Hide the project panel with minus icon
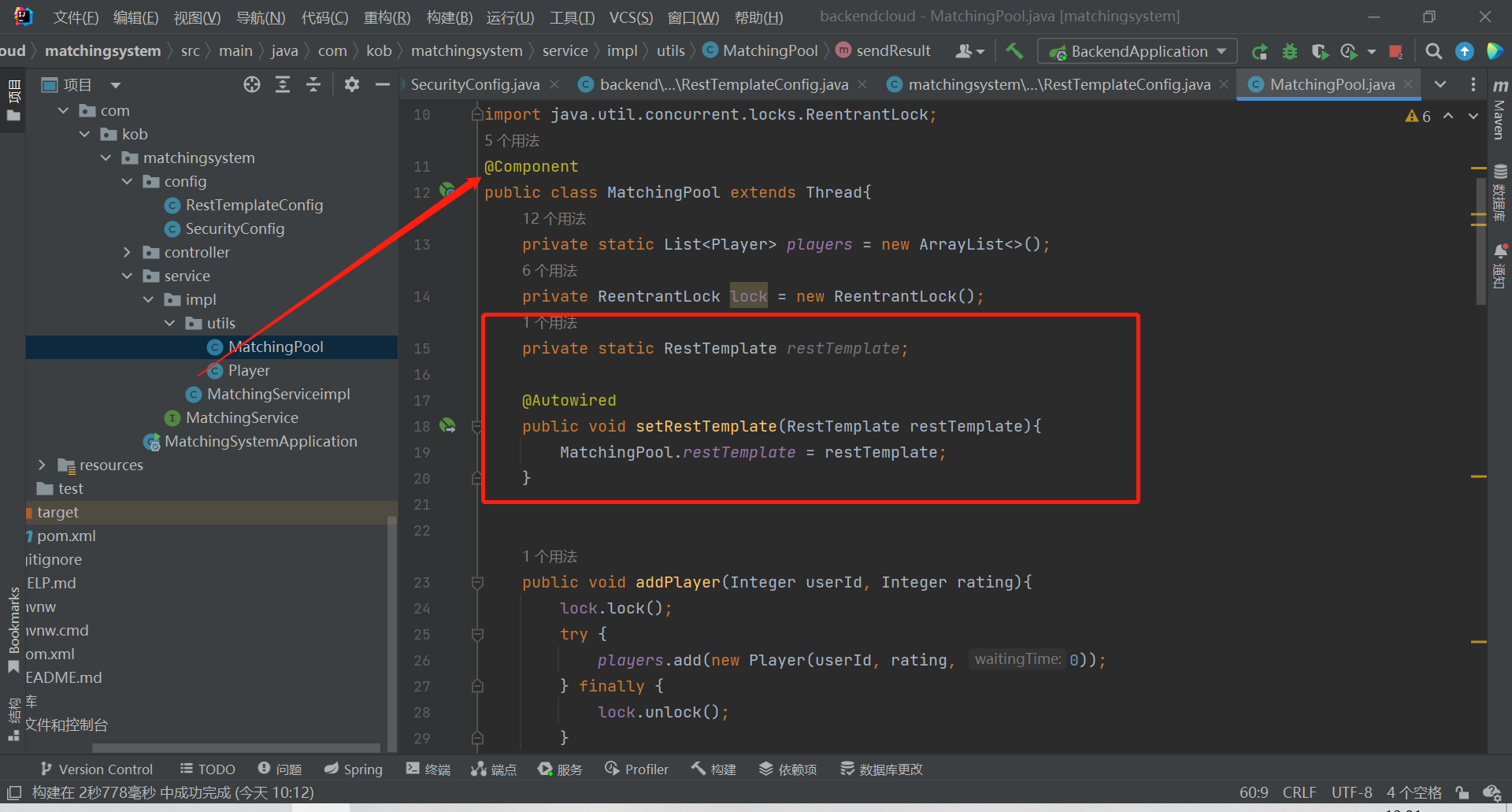The width and height of the screenshot is (1512, 812). pyautogui.click(x=383, y=84)
